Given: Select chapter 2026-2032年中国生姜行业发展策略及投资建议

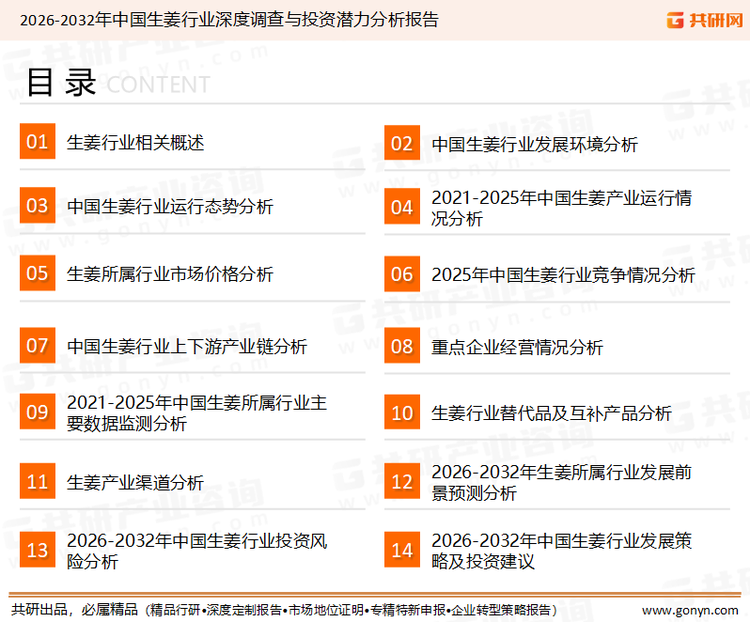Looking at the screenshot, I should tap(562, 551).
